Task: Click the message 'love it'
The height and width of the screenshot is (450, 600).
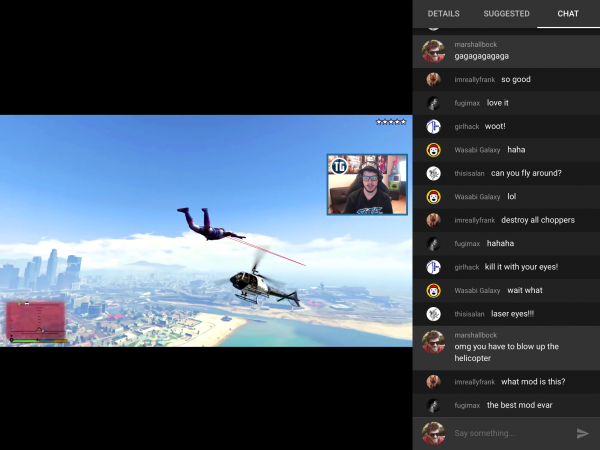Action: pyautogui.click(x=497, y=103)
